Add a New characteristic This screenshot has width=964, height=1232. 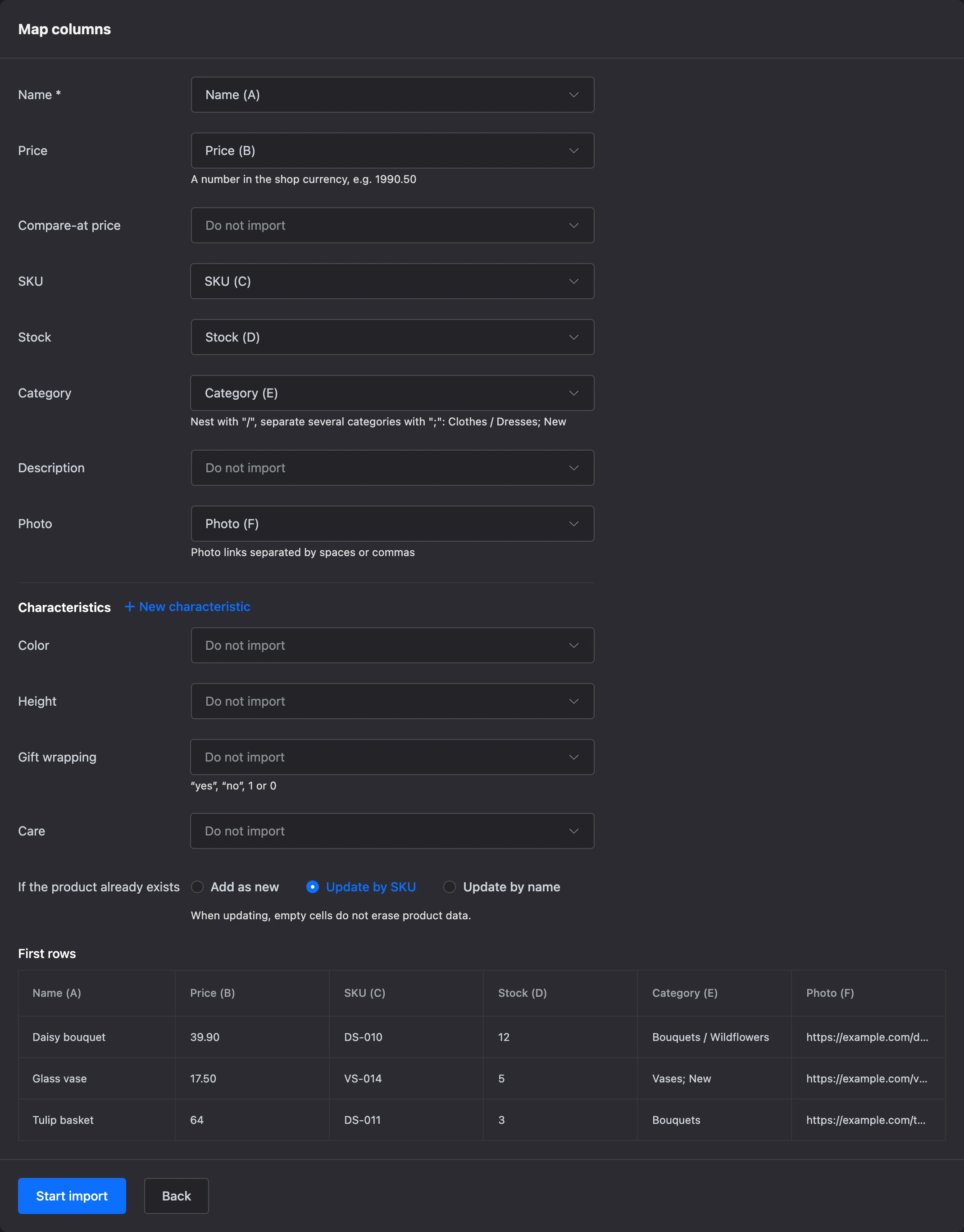tap(187, 607)
